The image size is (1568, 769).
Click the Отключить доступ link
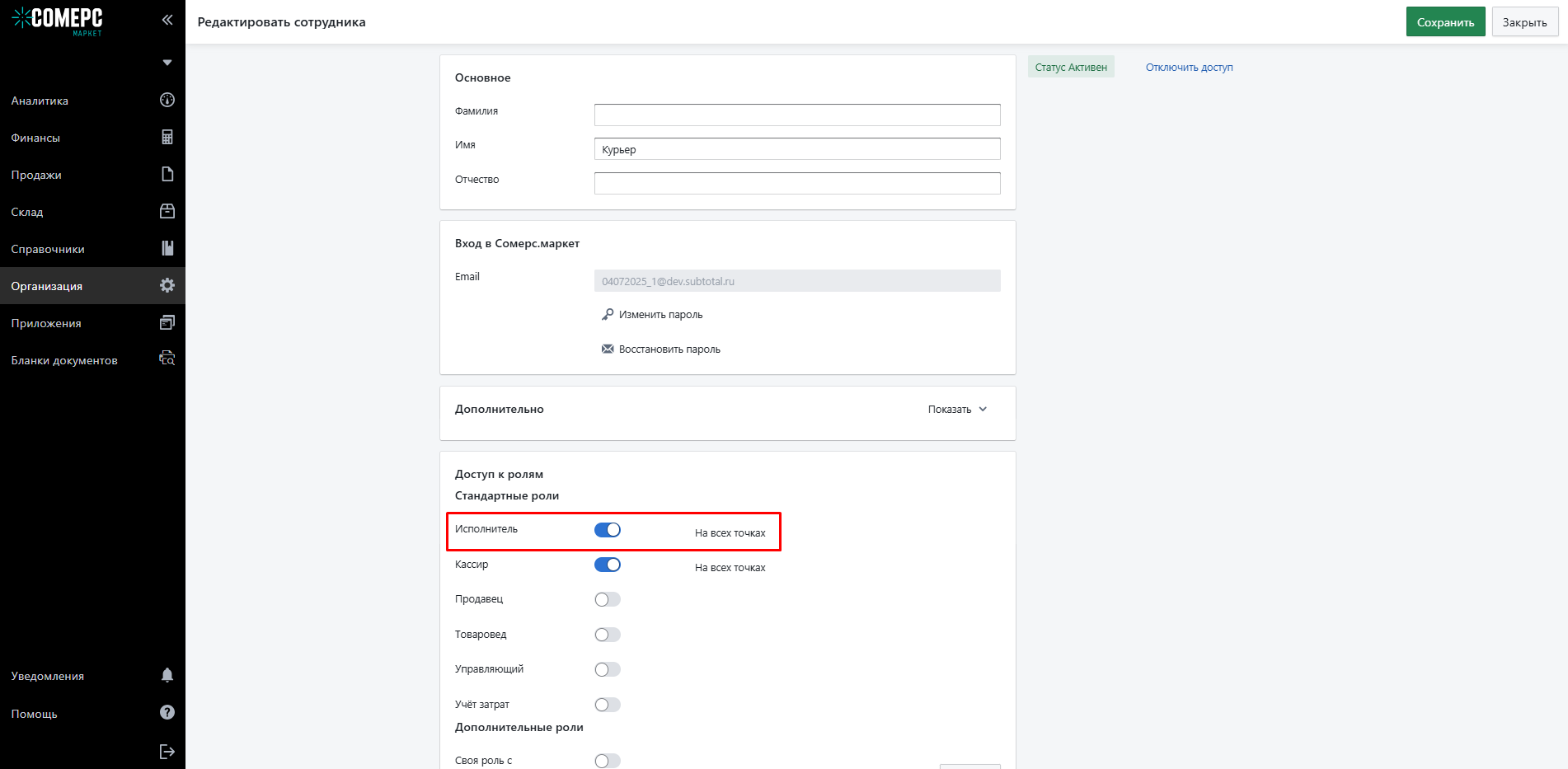(x=1189, y=68)
